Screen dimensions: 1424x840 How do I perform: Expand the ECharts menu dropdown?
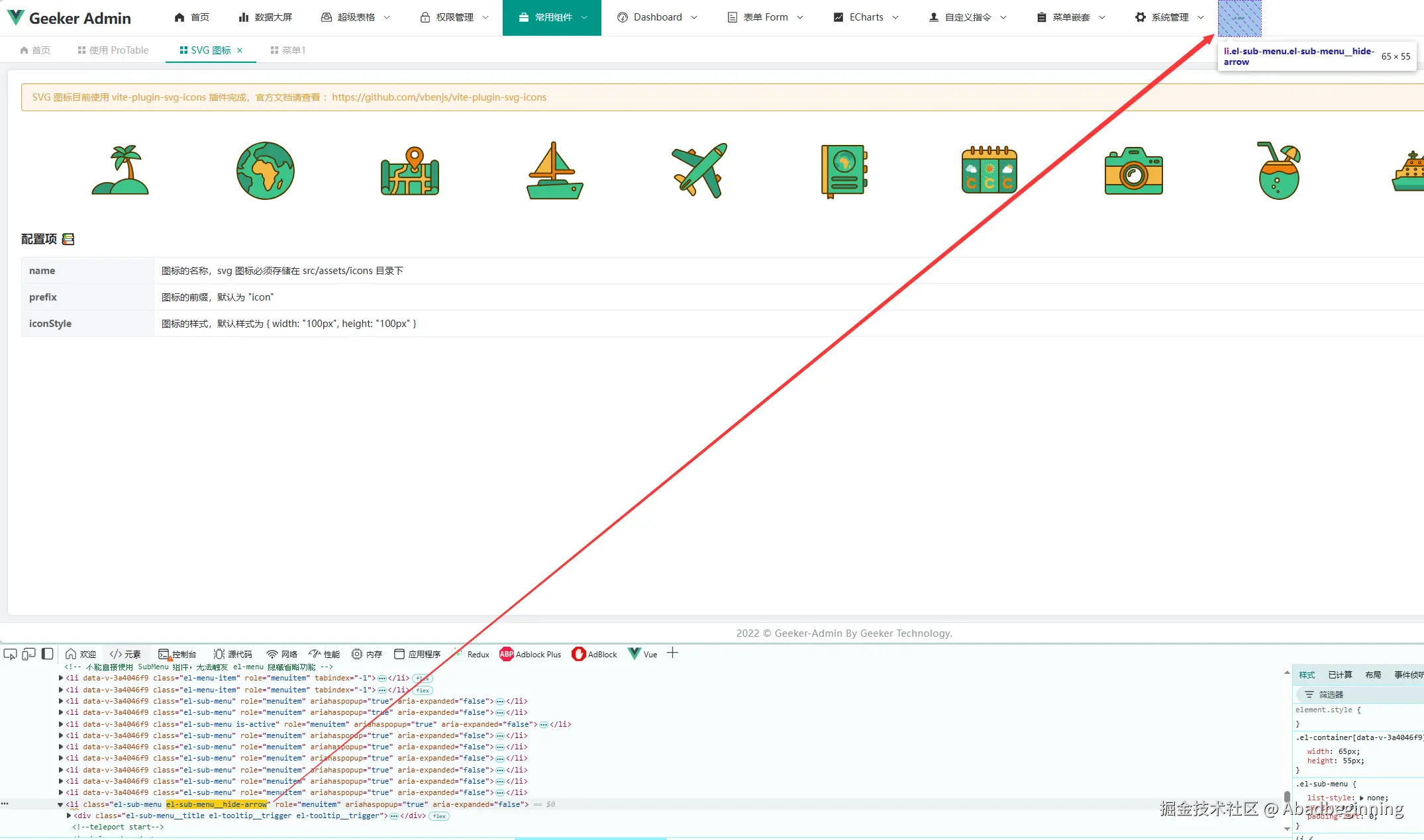click(866, 18)
